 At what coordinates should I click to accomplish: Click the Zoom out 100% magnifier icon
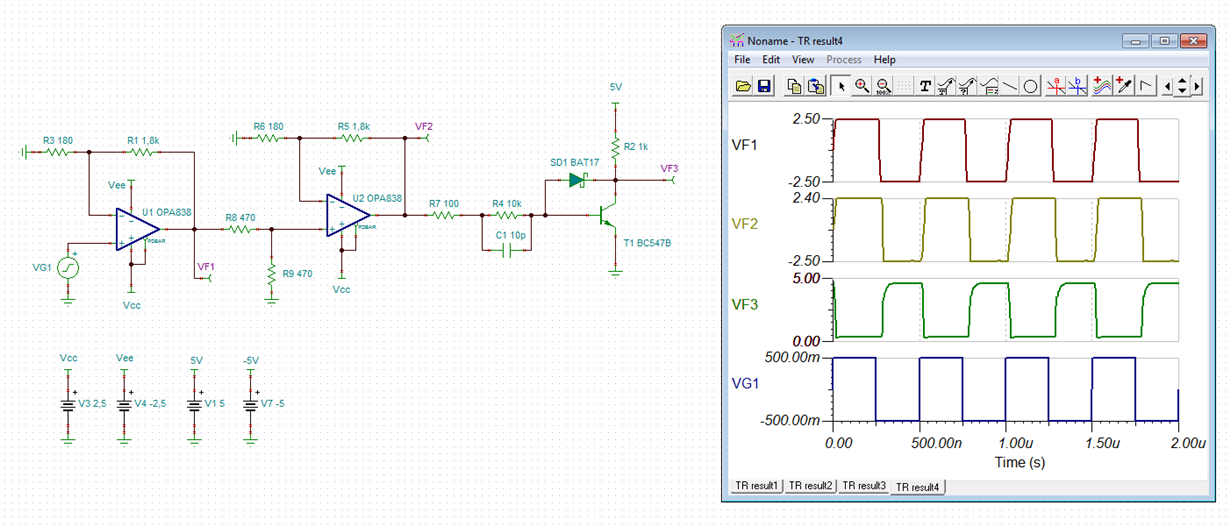(883, 86)
